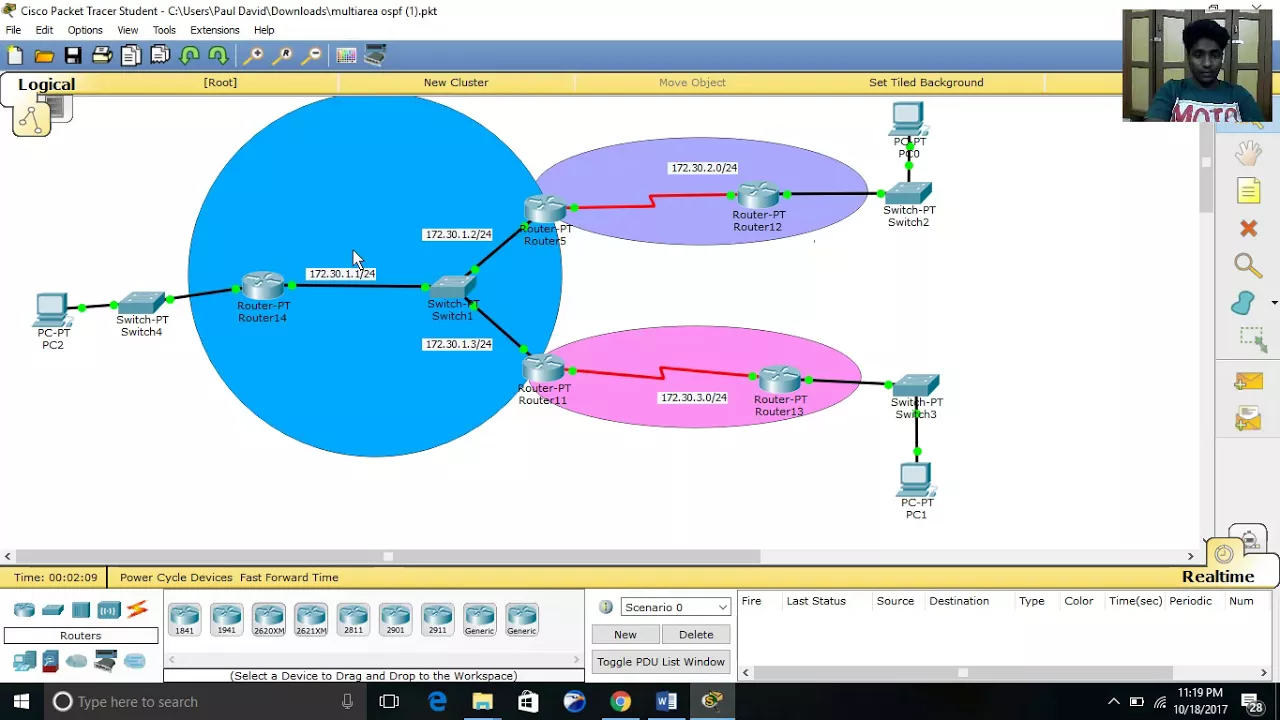Select the Draw Polygon shape tool
The image size is (1280, 720).
click(x=1243, y=303)
